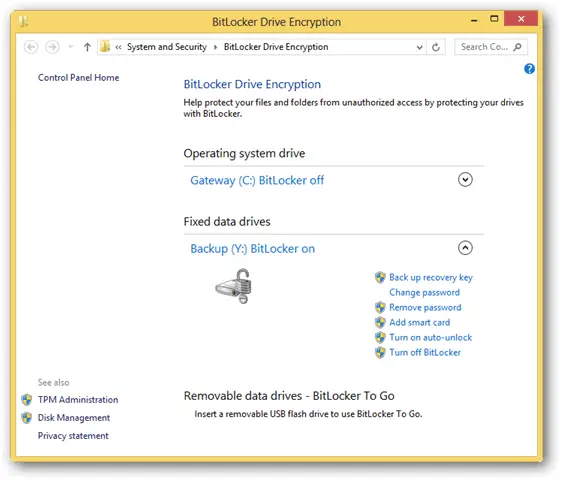561x480 pixels.
Task: Expand the Gateway (C:) drive options
Action: 465,180
